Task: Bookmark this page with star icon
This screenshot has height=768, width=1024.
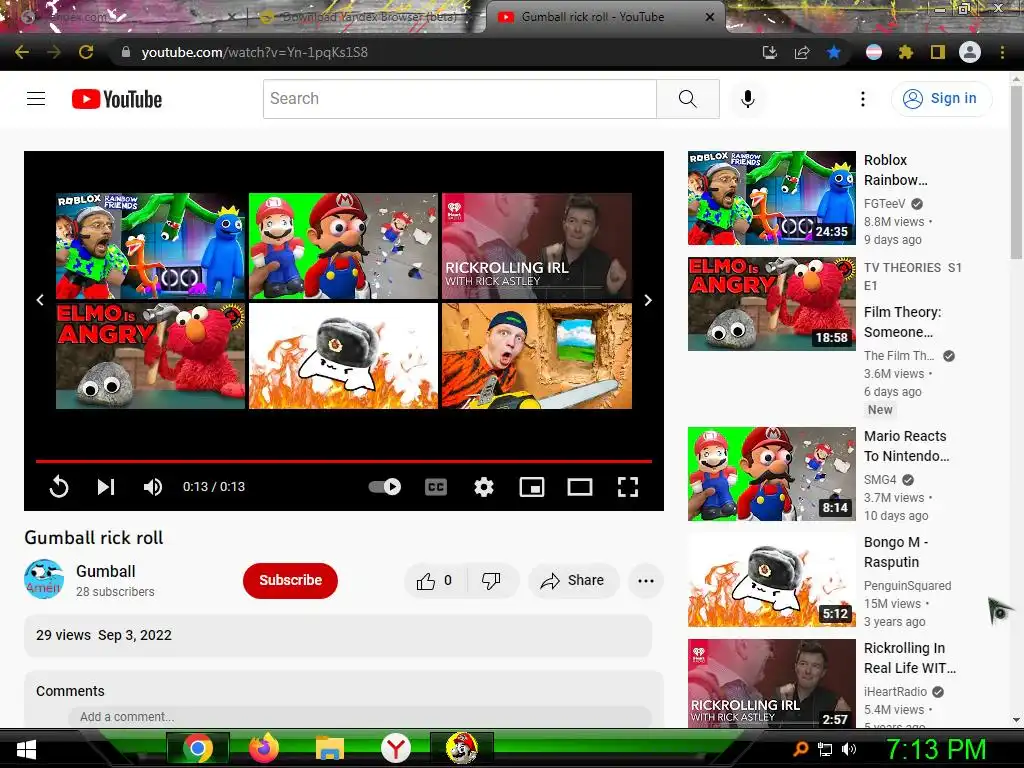Action: click(834, 52)
